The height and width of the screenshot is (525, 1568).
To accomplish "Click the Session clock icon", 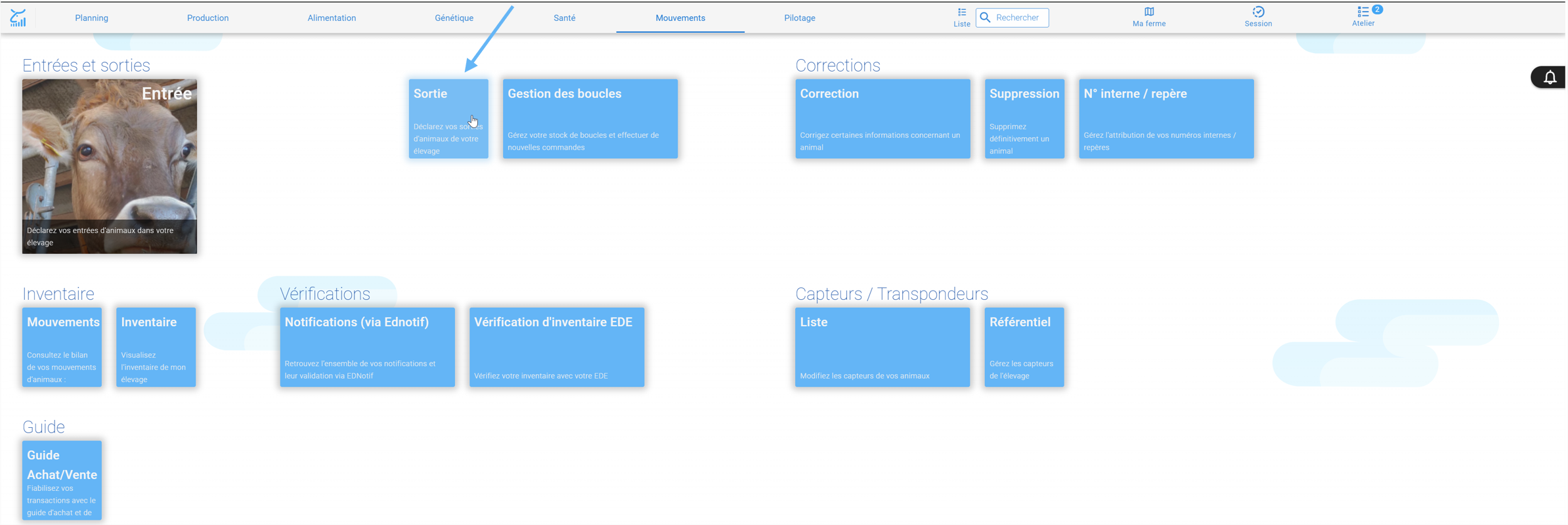I will 1257,12.
